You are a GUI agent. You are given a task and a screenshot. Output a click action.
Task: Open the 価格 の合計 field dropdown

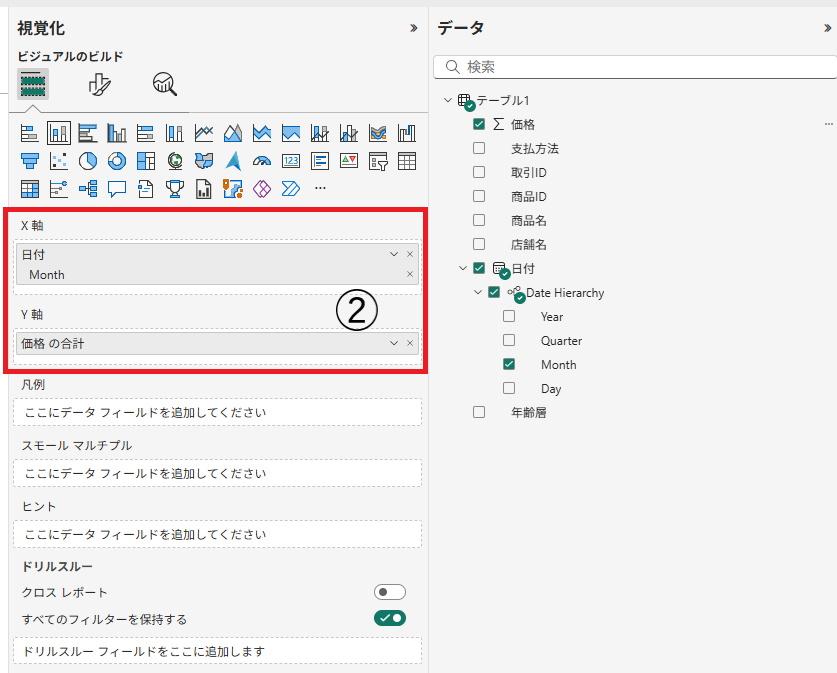click(394, 343)
